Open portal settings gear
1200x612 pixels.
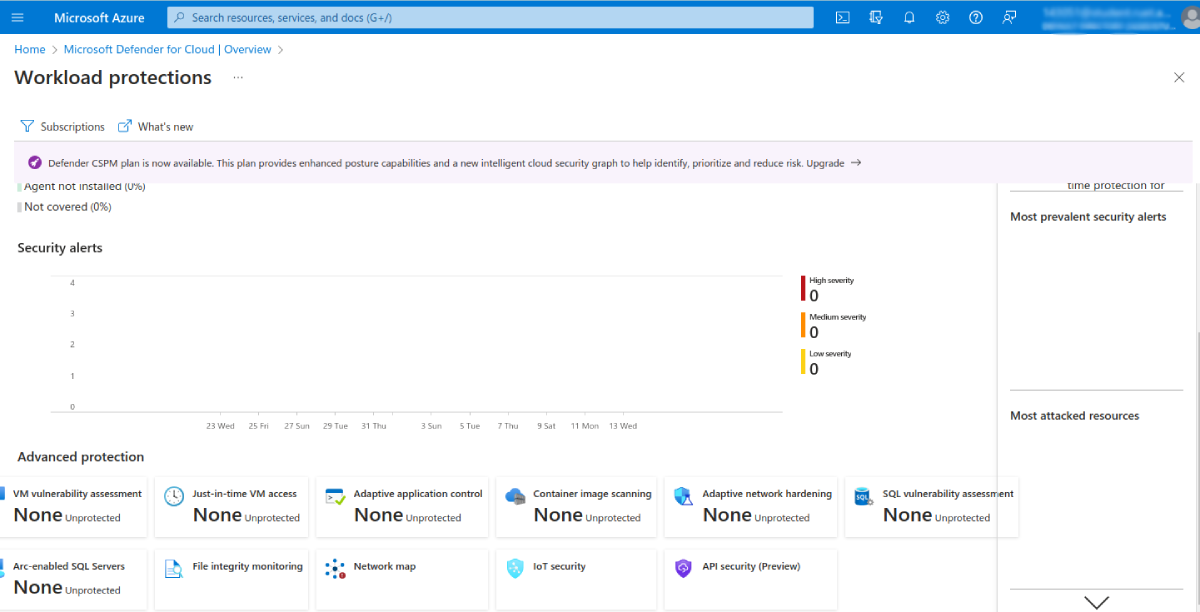[942, 17]
